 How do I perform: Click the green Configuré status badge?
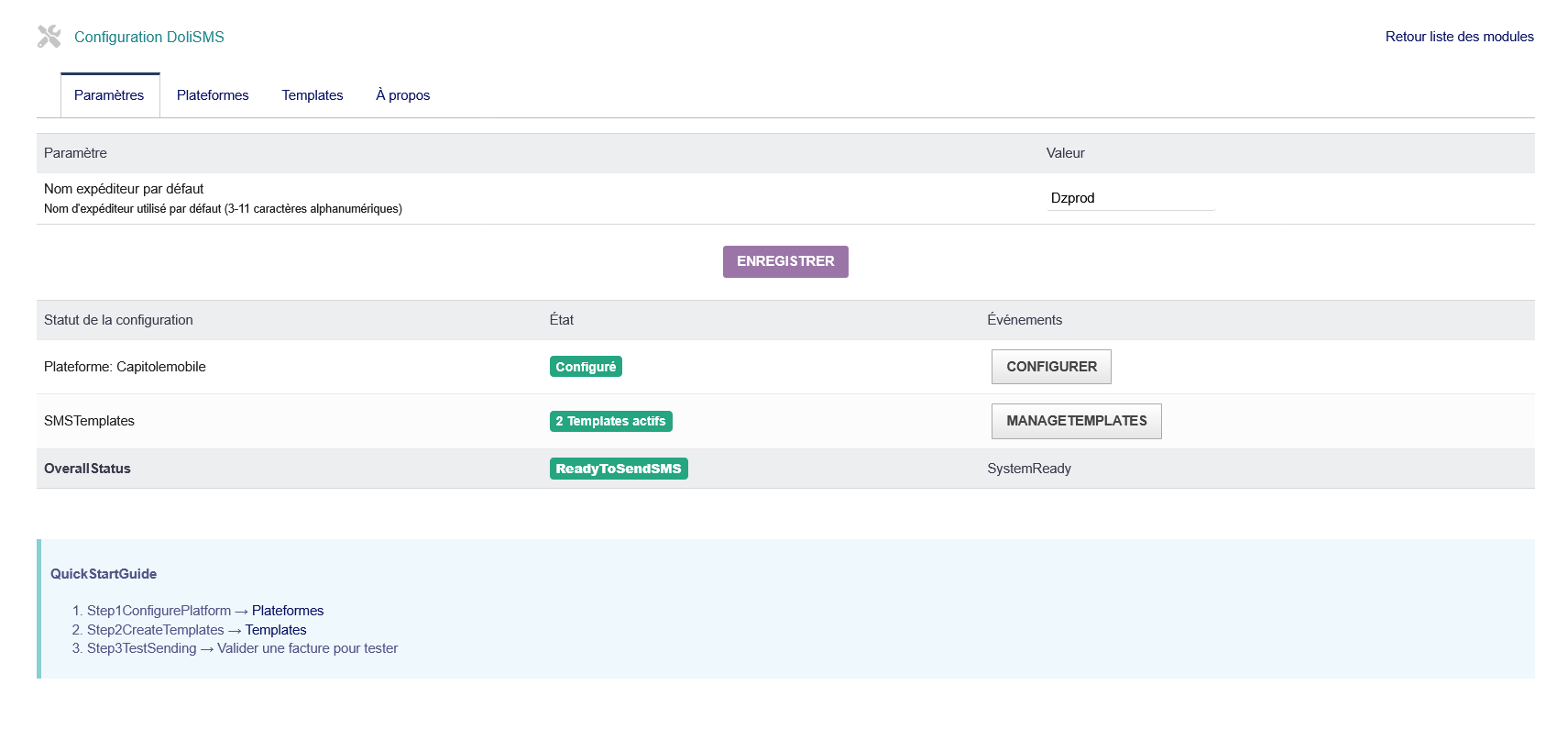click(x=586, y=367)
